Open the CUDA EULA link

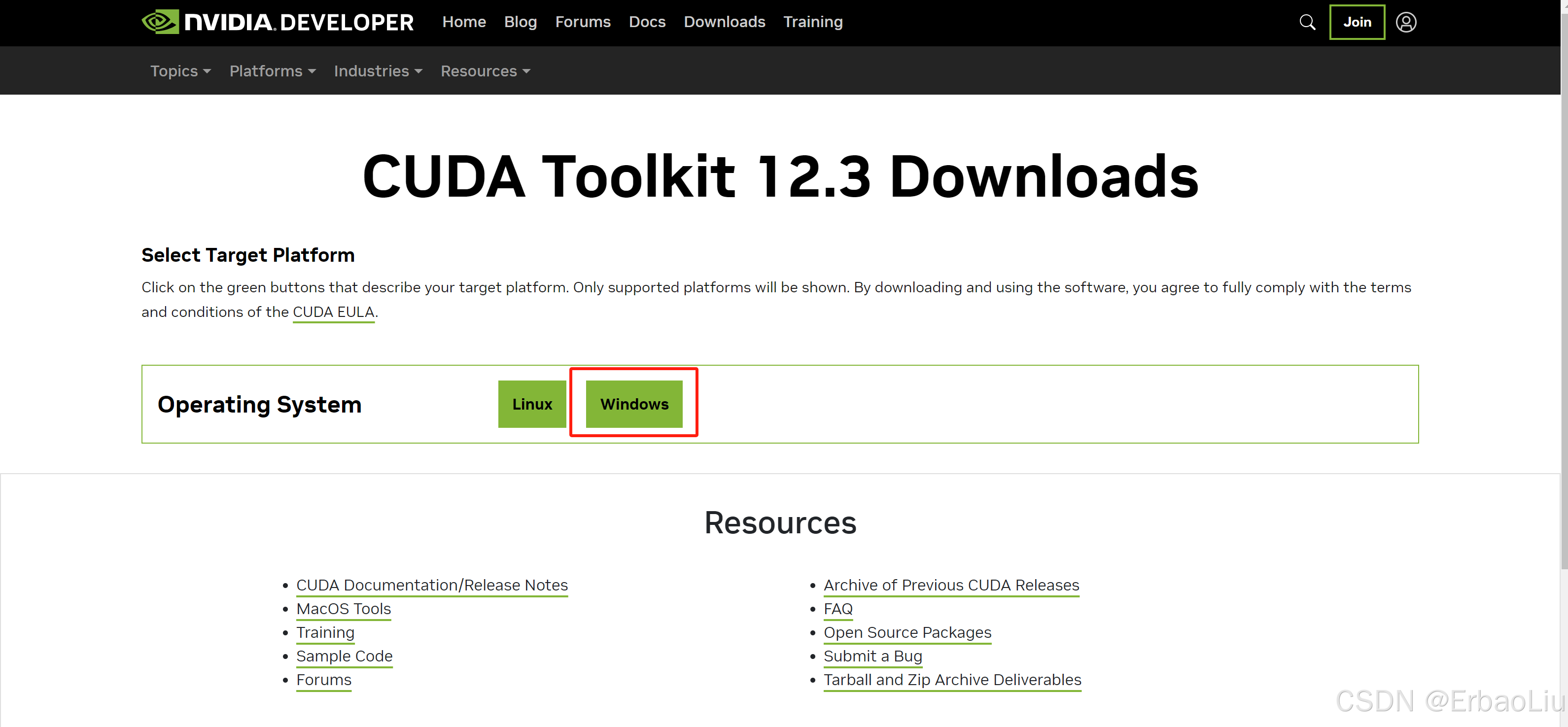tap(334, 312)
